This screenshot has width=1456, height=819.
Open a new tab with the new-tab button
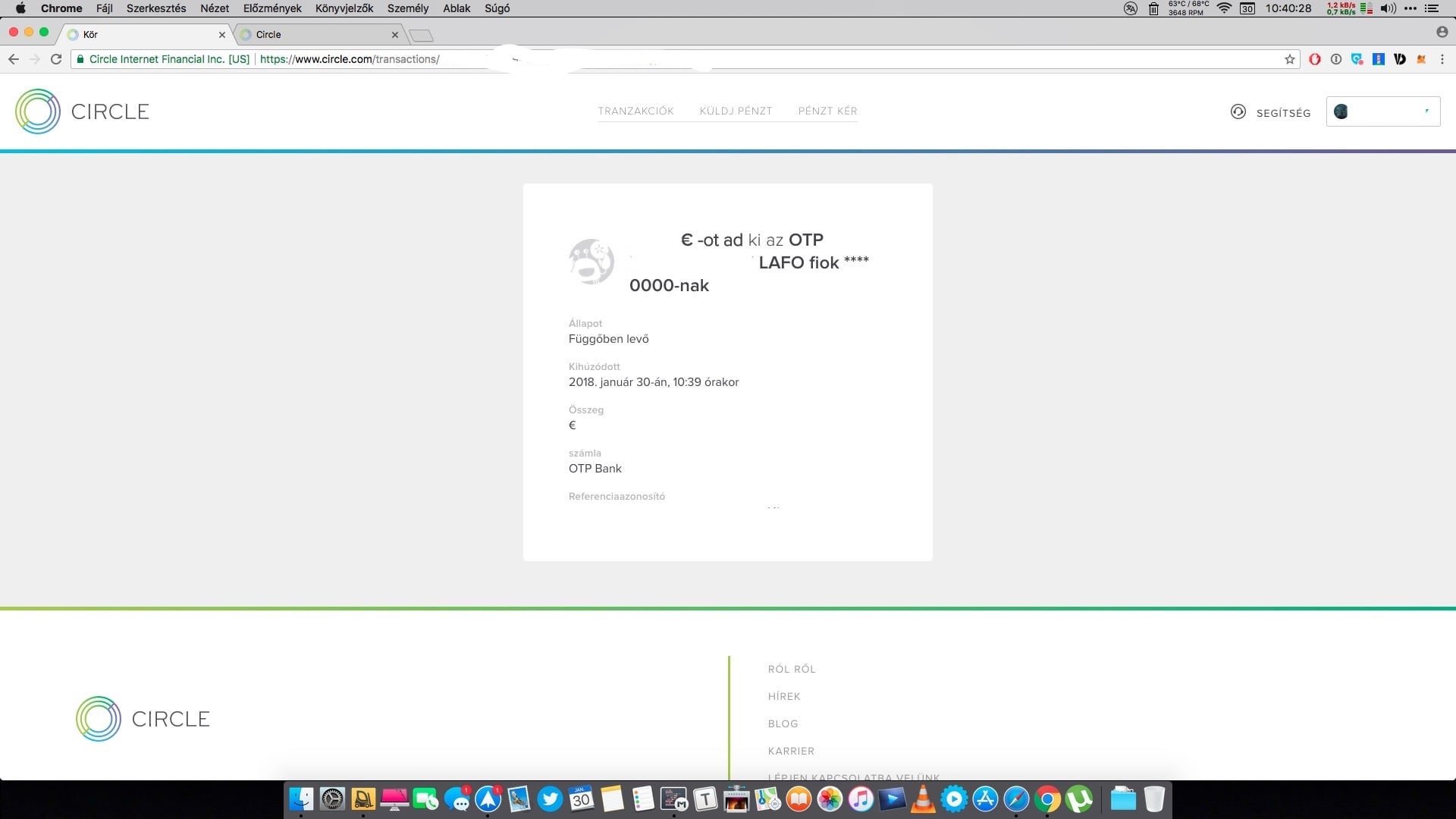pyautogui.click(x=421, y=36)
